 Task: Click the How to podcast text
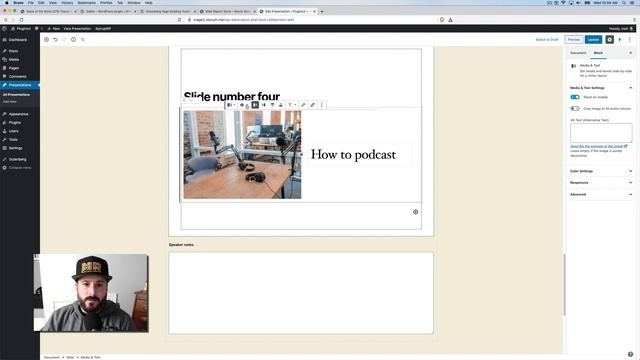pos(353,155)
